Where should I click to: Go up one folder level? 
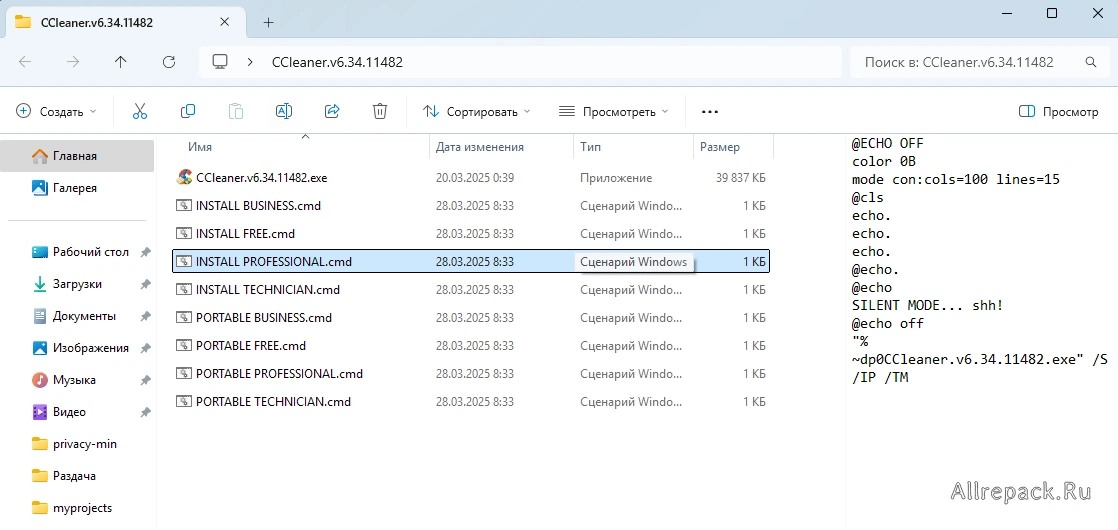coord(120,62)
